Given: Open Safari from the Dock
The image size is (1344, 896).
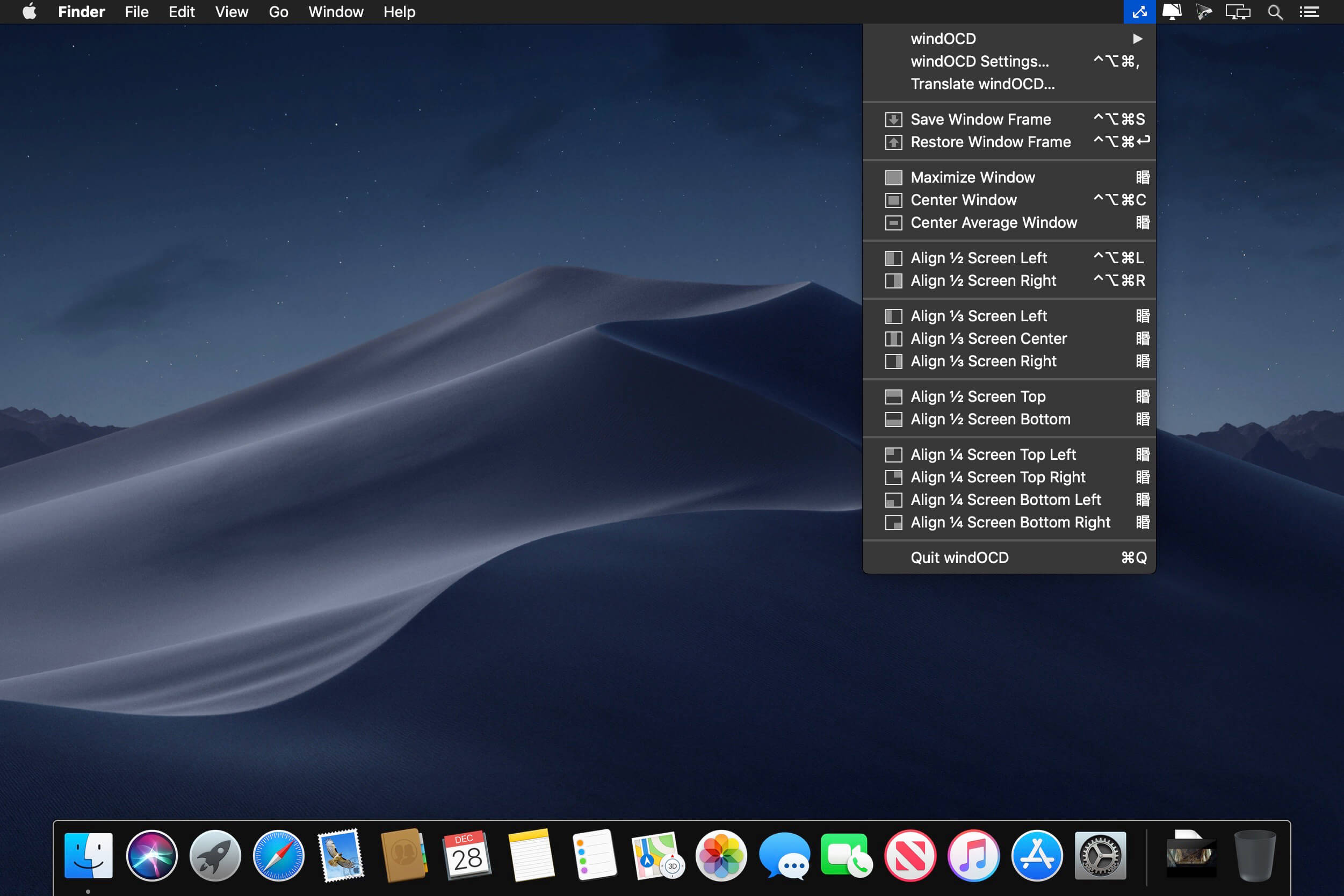Looking at the screenshot, I should 278,855.
